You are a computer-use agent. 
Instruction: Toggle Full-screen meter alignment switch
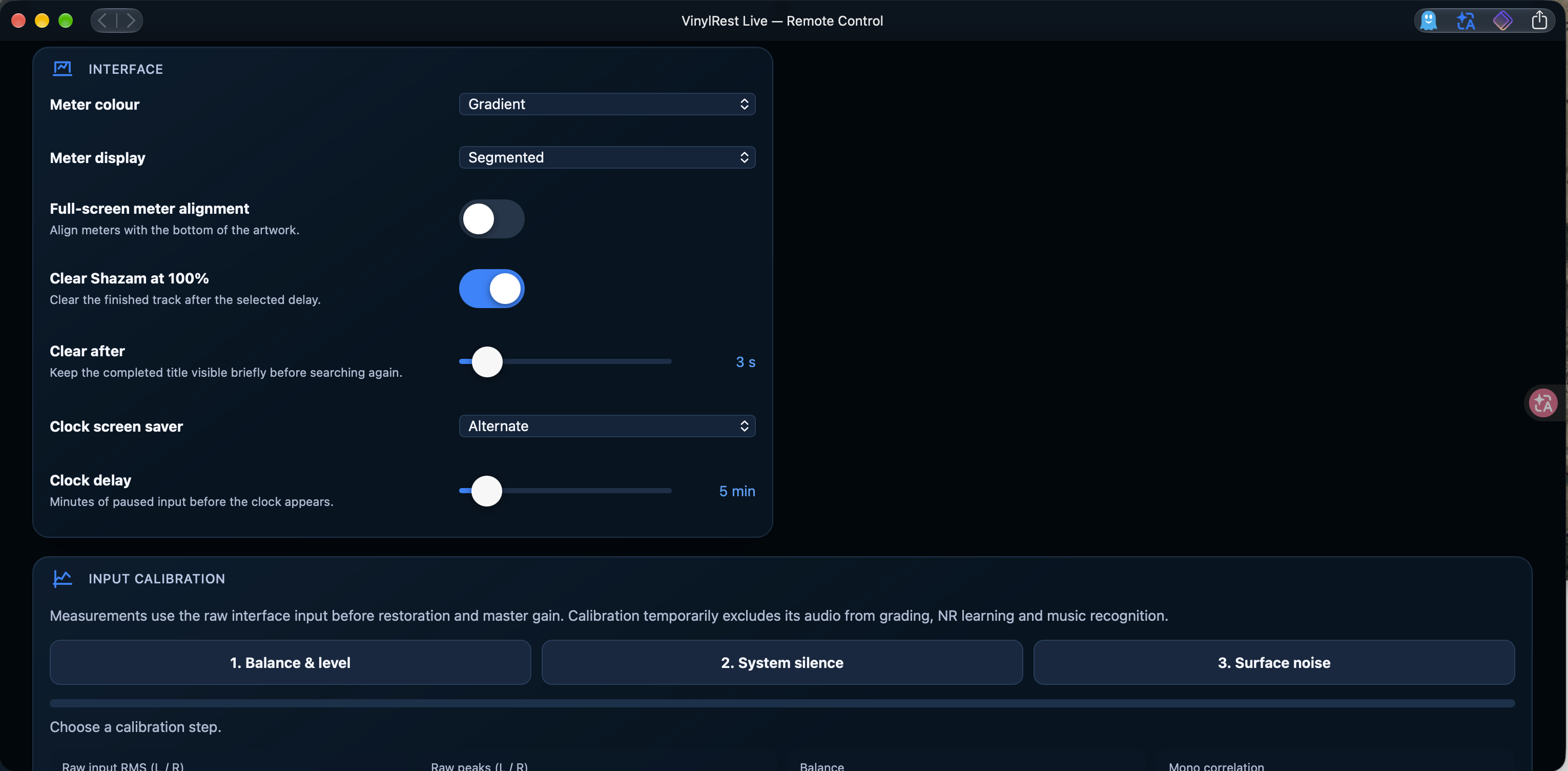[491, 218]
